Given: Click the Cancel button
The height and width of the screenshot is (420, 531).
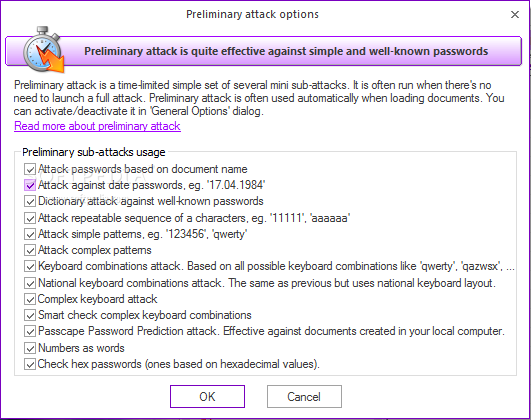Looking at the screenshot, I should pyautogui.click(x=304, y=396).
